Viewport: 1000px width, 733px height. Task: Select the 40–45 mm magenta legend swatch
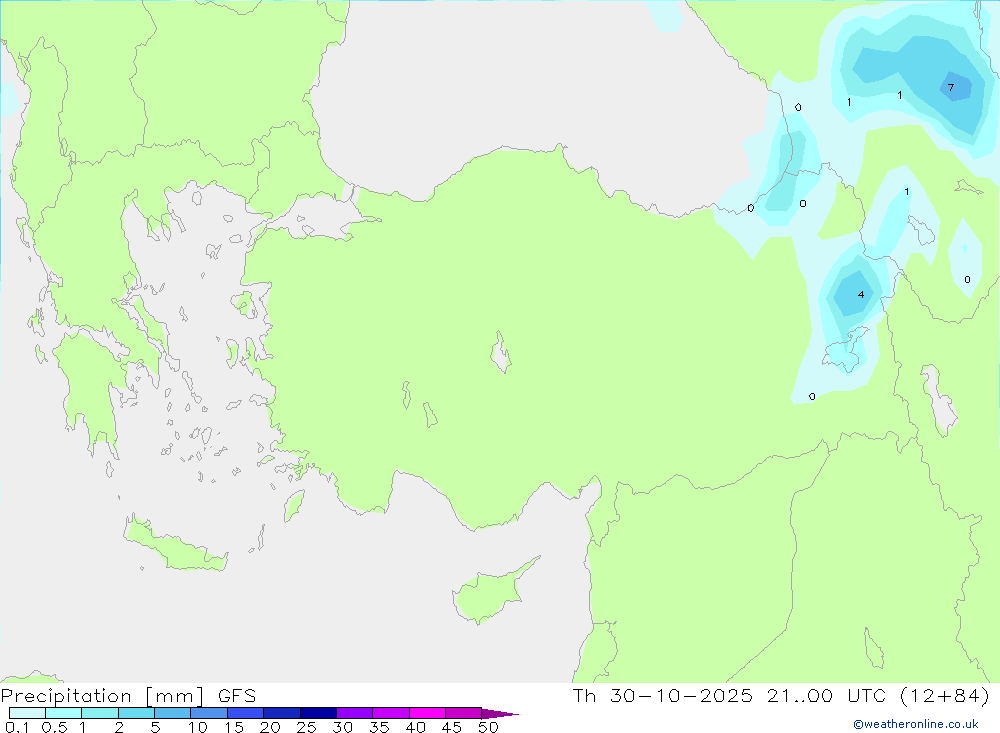pos(427,713)
